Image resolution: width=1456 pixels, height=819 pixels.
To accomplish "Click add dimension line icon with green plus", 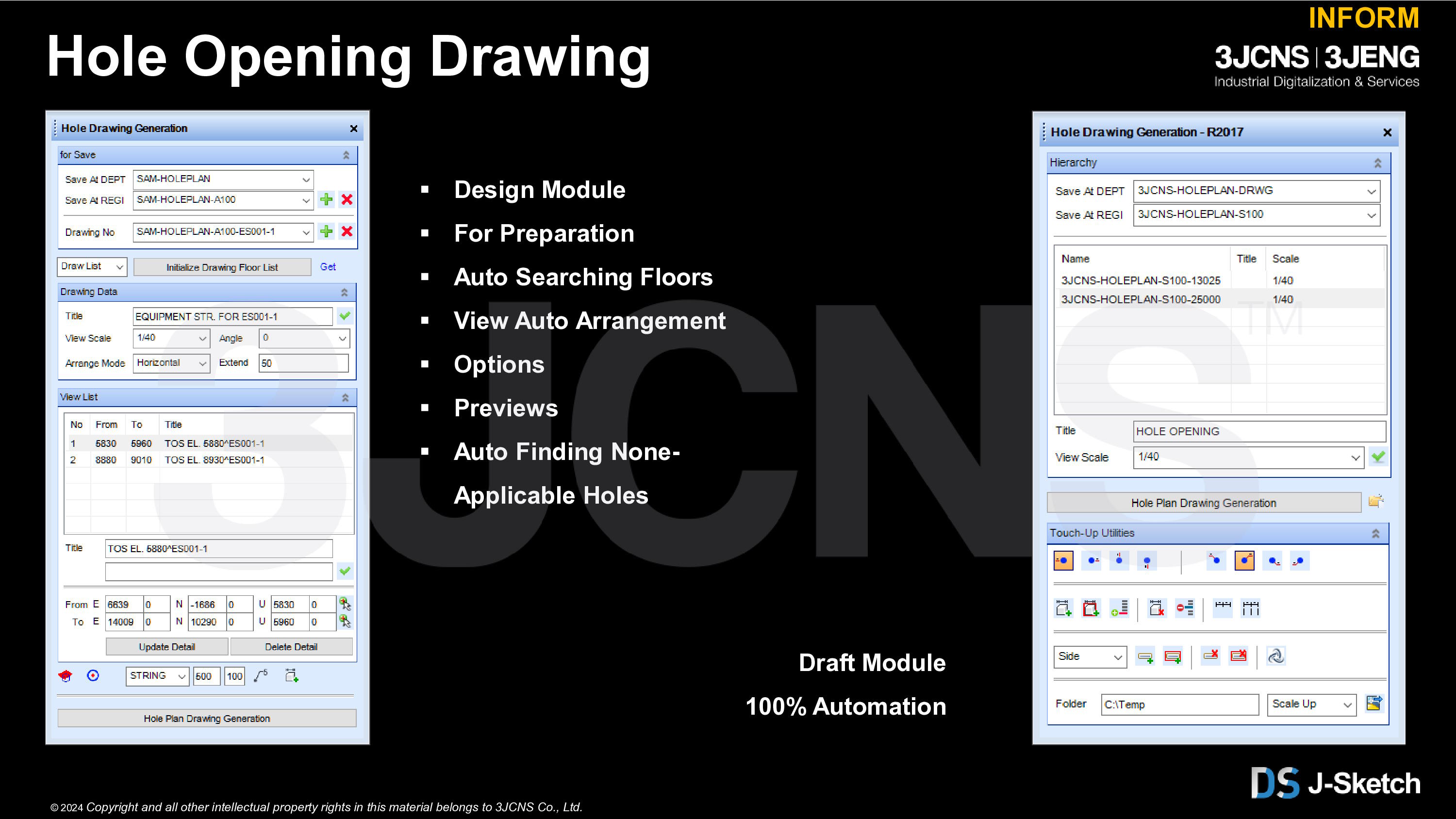I will coord(1119,608).
